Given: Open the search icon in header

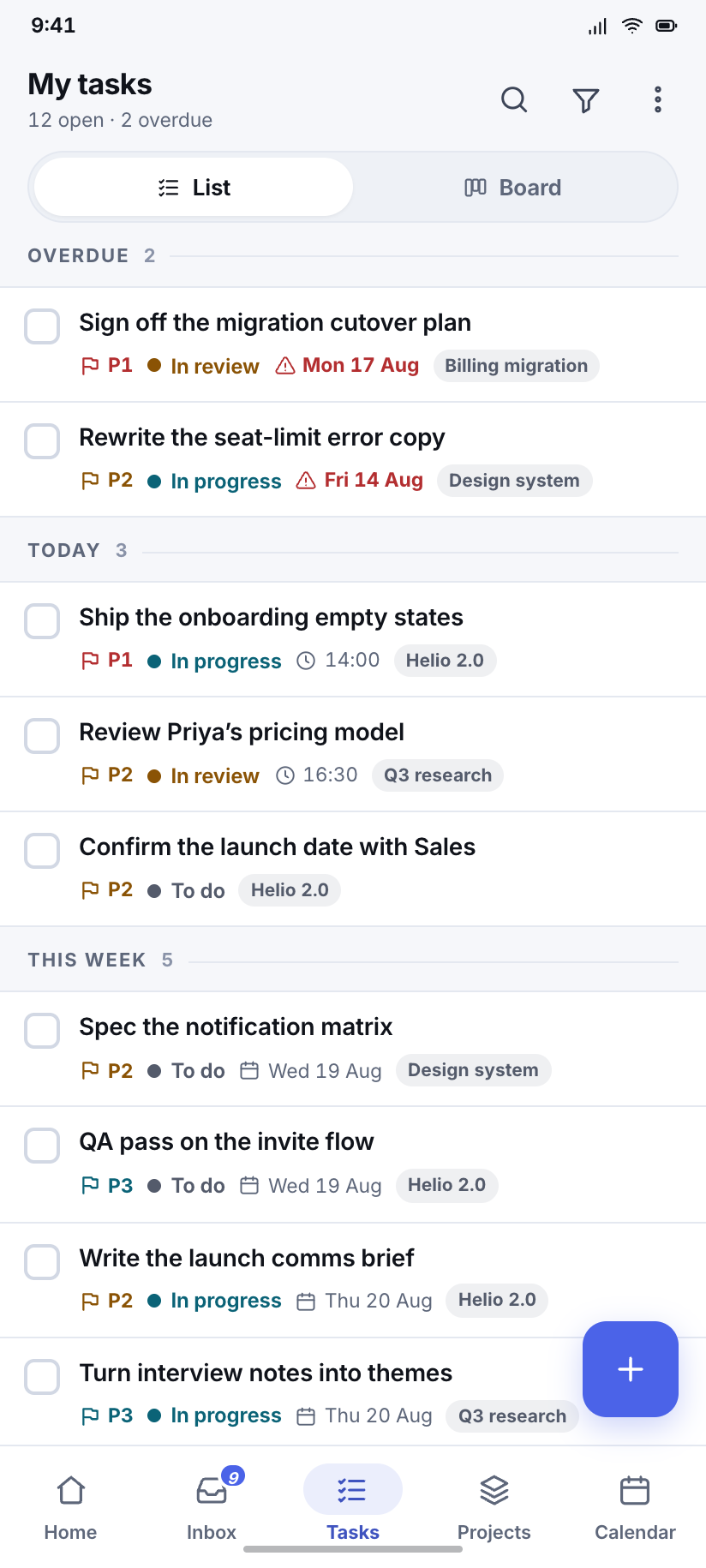Looking at the screenshot, I should pyautogui.click(x=514, y=100).
